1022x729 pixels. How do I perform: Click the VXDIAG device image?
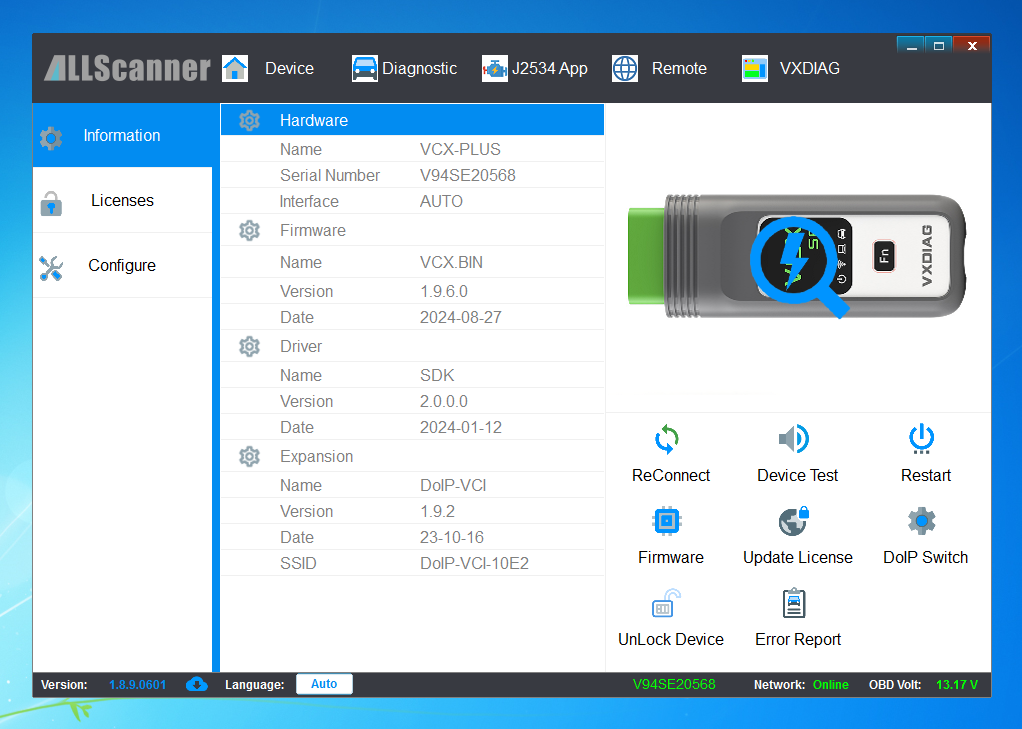(x=798, y=257)
